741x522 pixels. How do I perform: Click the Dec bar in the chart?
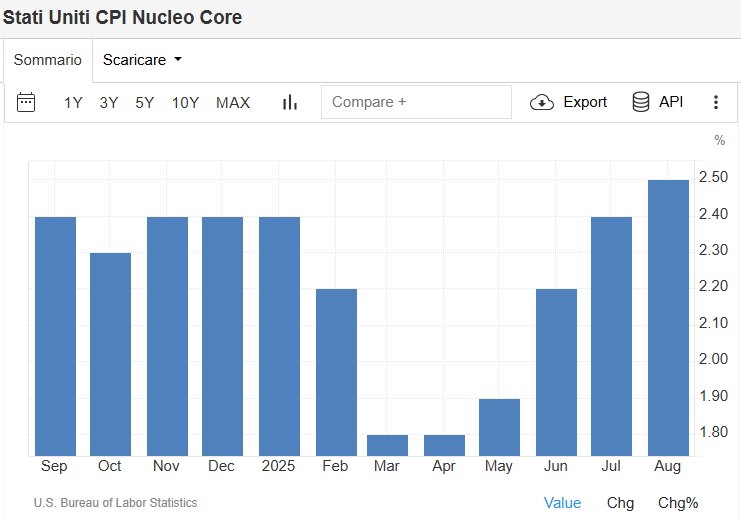pyautogui.click(x=223, y=336)
